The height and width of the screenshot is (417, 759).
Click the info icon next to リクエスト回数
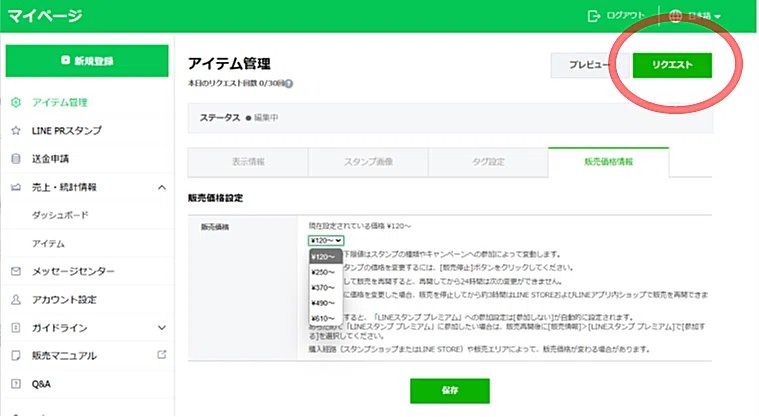(x=288, y=83)
